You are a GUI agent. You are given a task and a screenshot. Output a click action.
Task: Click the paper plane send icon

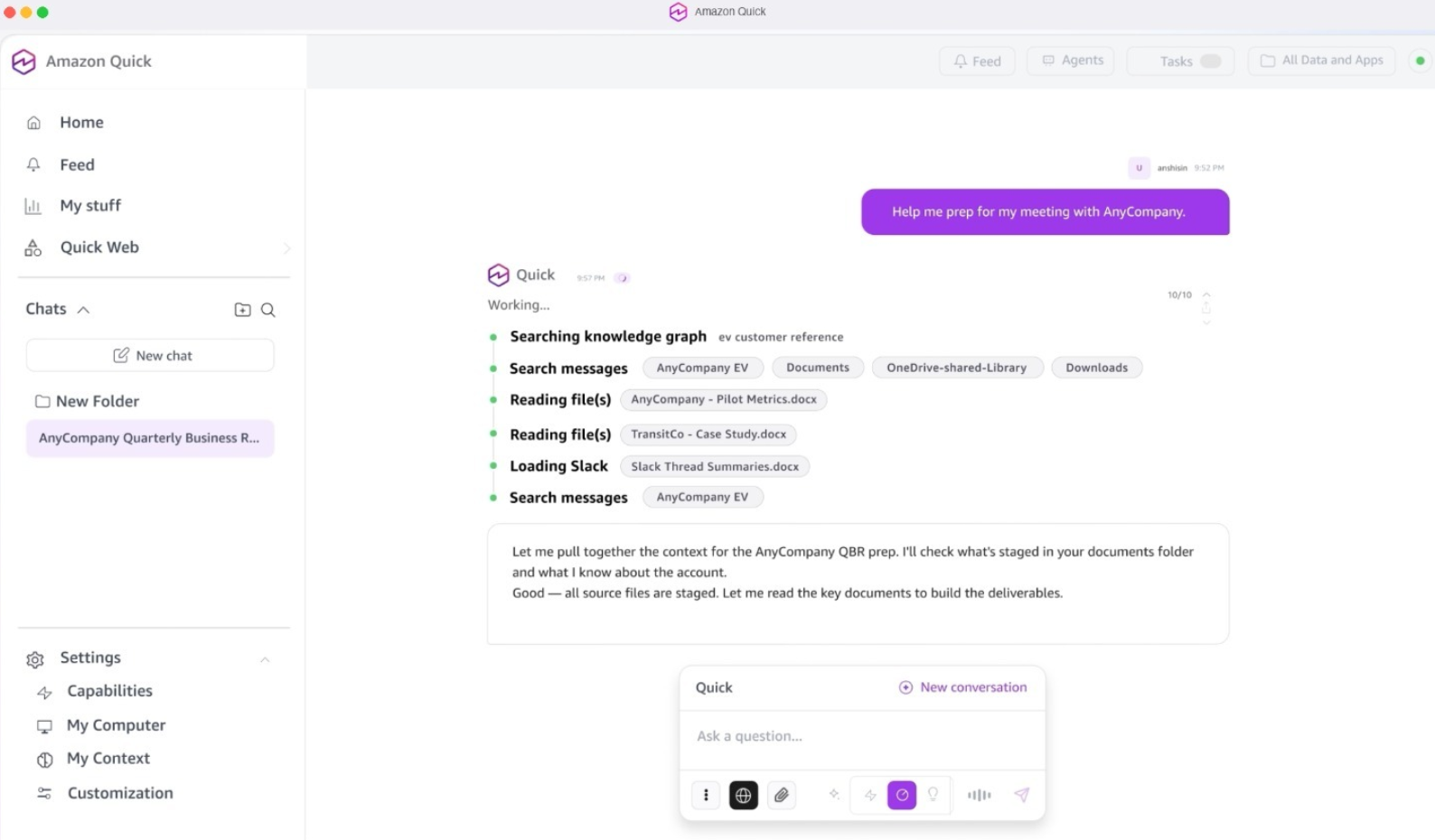[x=1022, y=795]
